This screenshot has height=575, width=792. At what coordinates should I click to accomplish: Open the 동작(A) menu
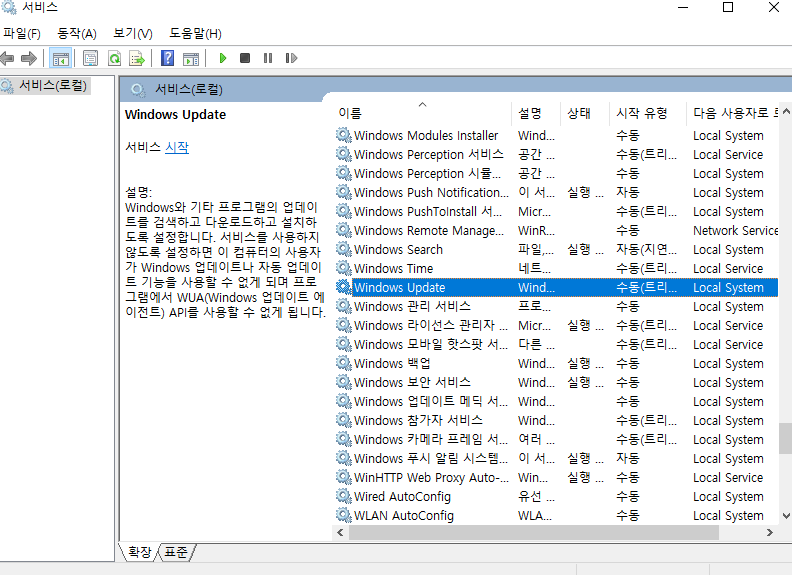(x=77, y=34)
